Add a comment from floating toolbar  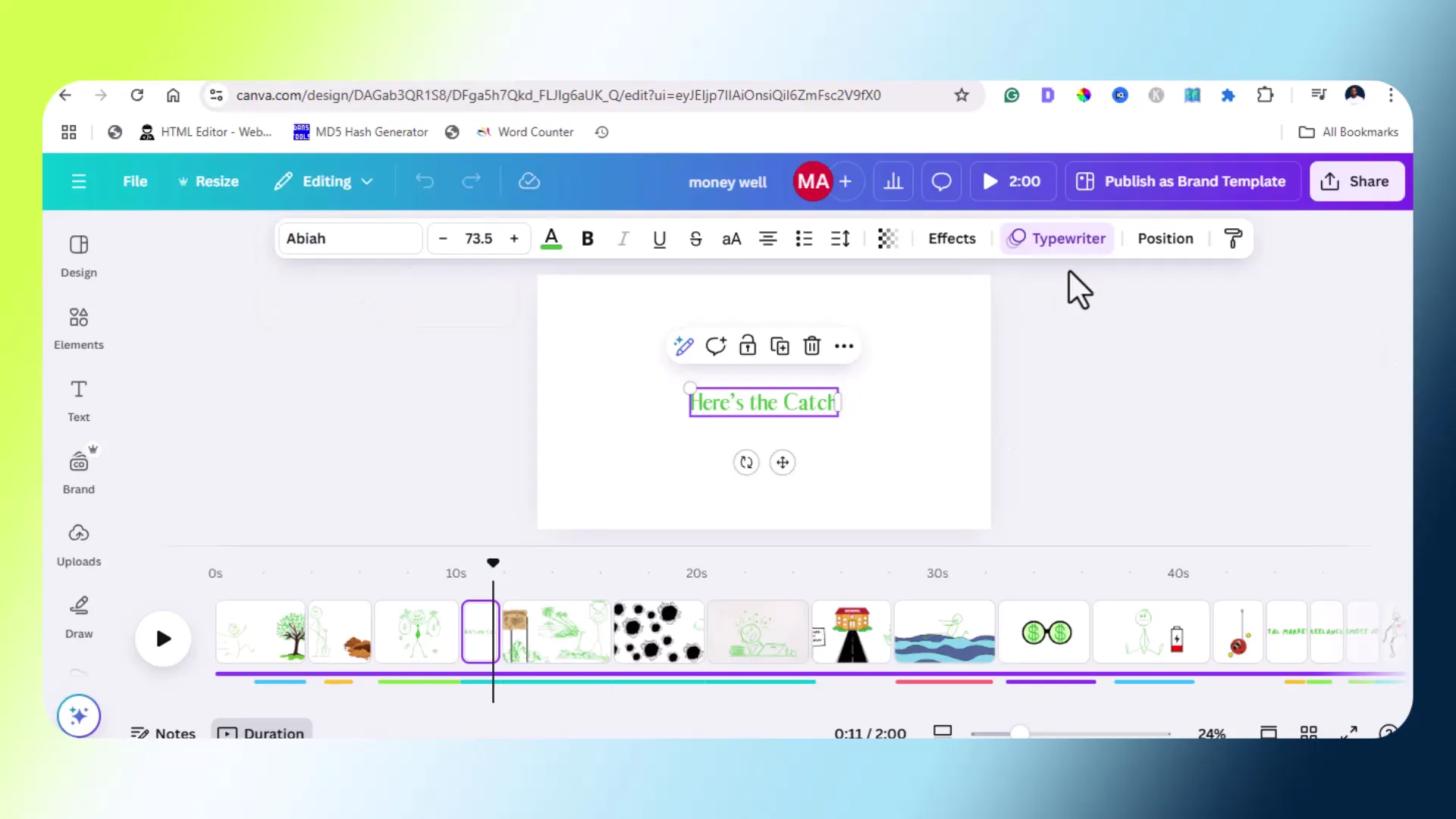pyautogui.click(x=715, y=347)
